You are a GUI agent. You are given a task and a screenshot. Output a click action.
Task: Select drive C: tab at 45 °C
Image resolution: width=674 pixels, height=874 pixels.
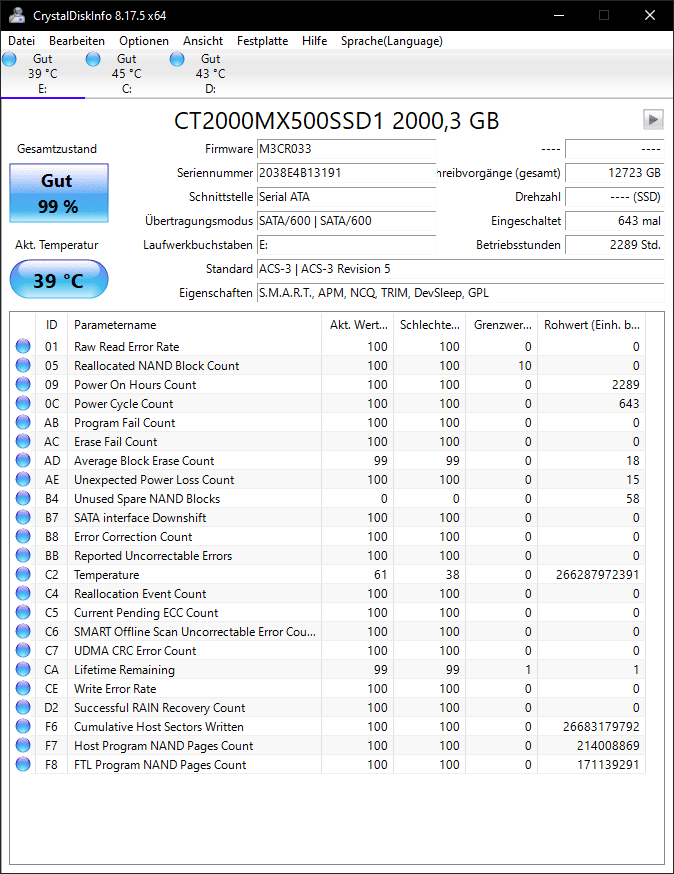tap(127, 74)
